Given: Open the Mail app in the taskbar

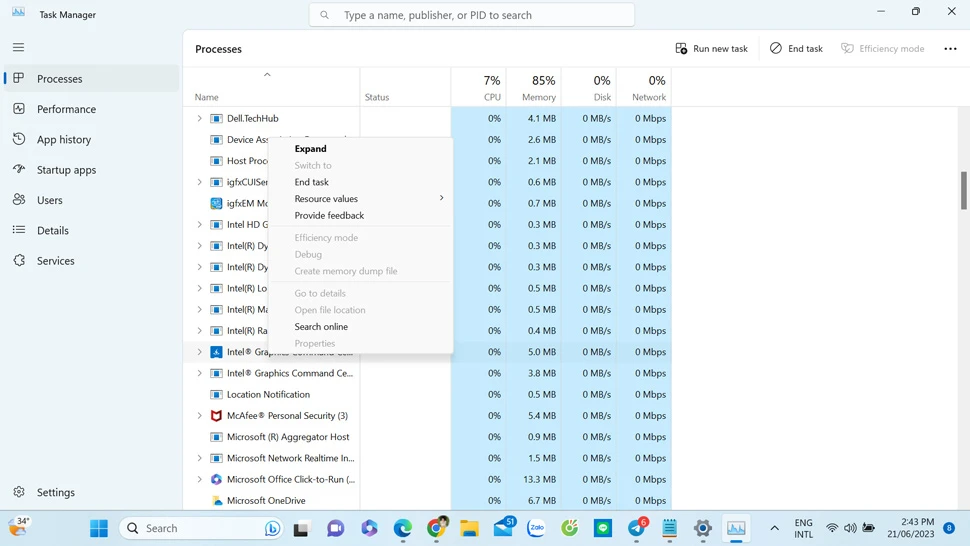Looking at the screenshot, I should tap(504, 528).
